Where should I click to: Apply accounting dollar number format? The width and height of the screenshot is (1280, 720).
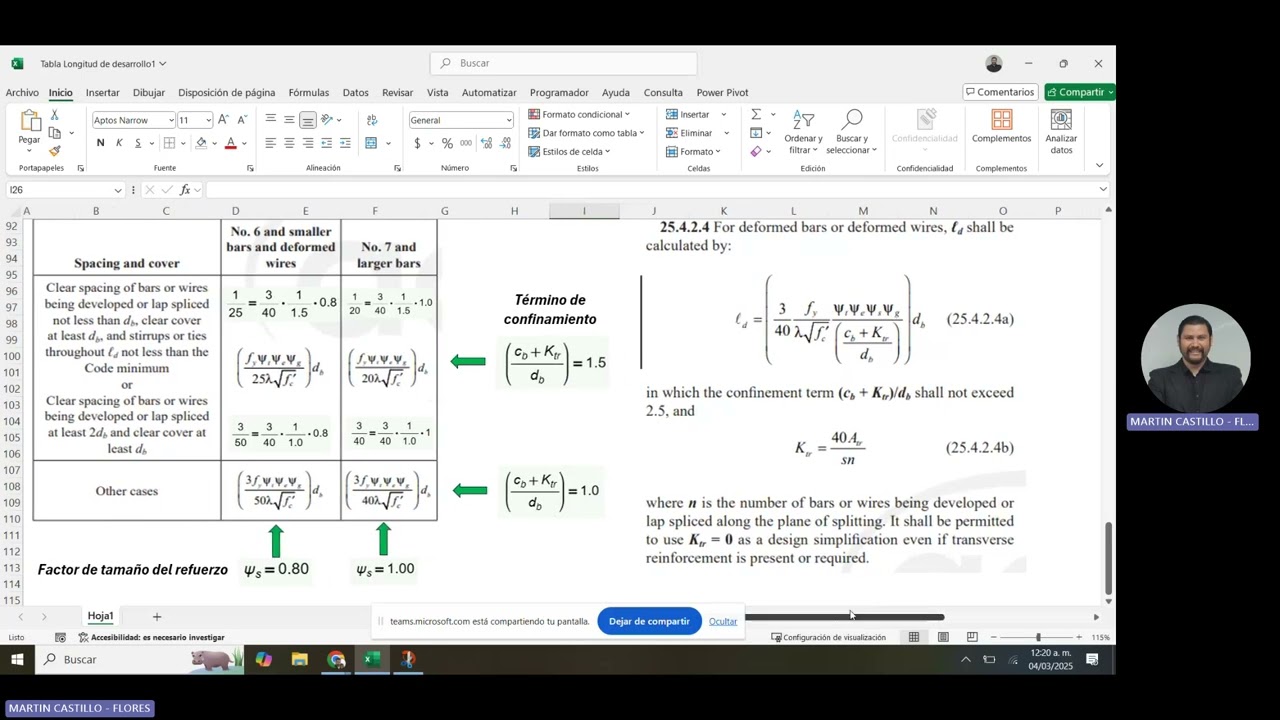(x=417, y=143)
